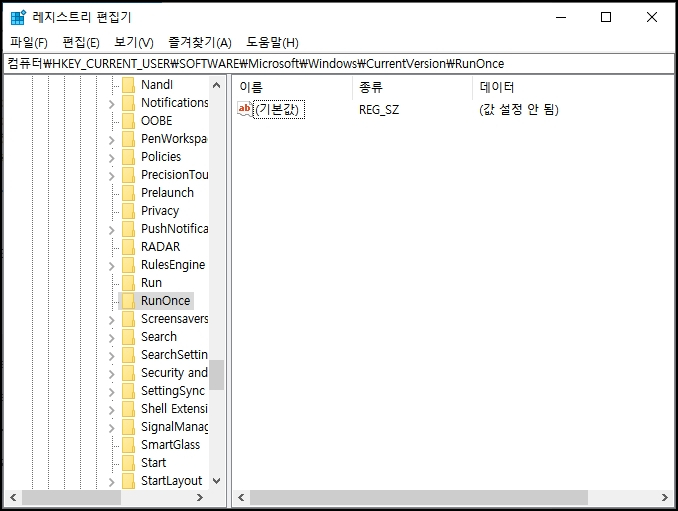The image size is (678, 511).
Task: Click the REG_SZ type cell
Action: point(379,110)
